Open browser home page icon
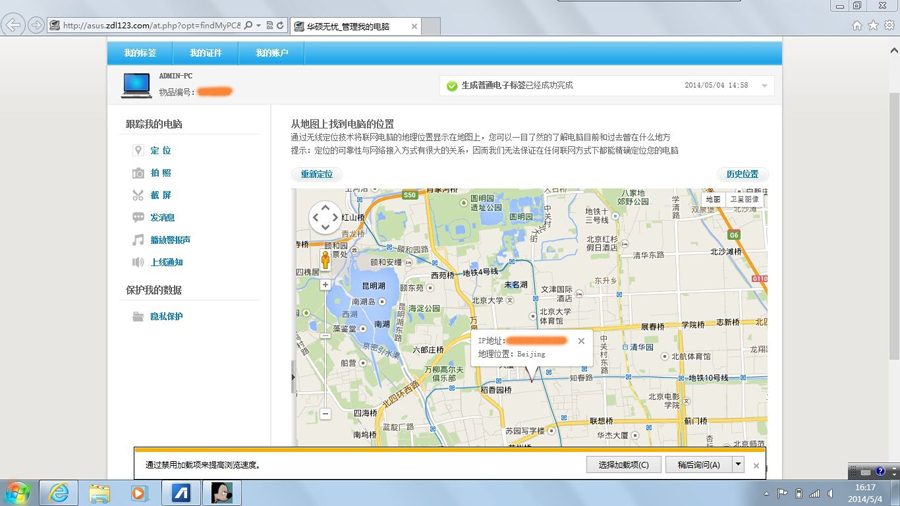The width and height of the screenshot is (900, 506). pyautogui.click(x=857, y=25)
